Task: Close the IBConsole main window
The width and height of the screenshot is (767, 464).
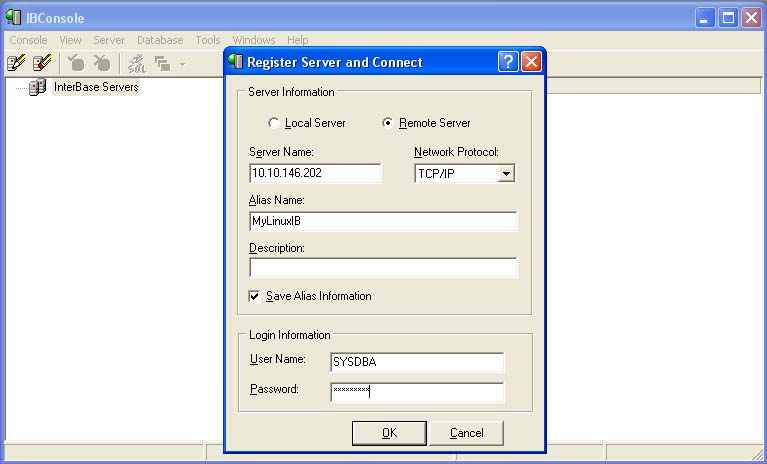Action: (751, 18)
